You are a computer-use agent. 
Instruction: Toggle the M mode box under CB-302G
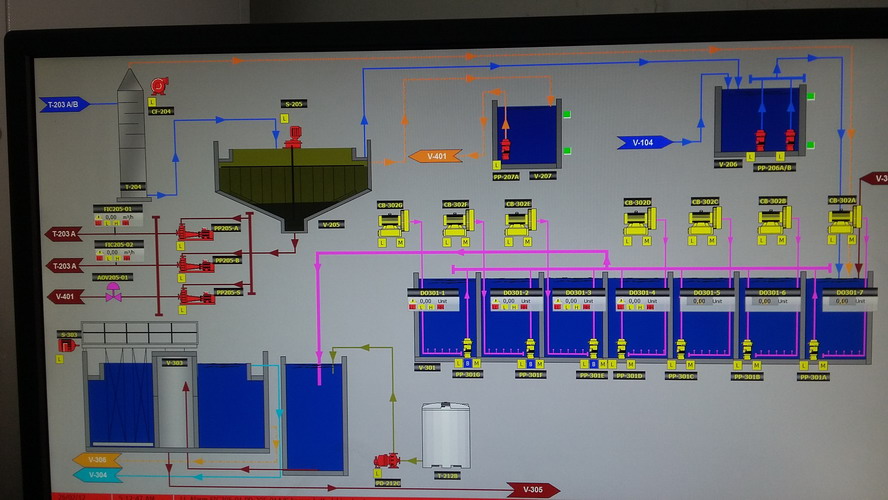tap(400, 243)
